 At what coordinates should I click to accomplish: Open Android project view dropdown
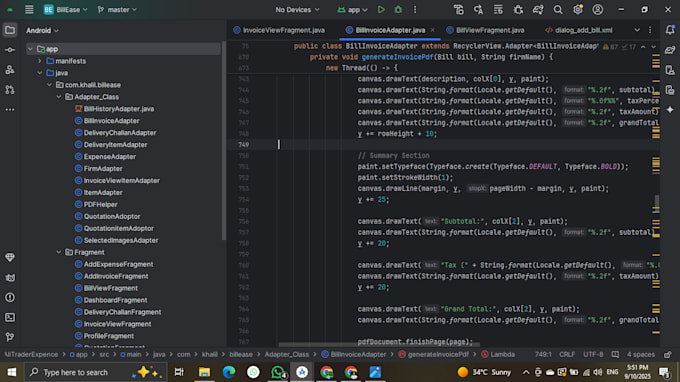tap(42, 30)
